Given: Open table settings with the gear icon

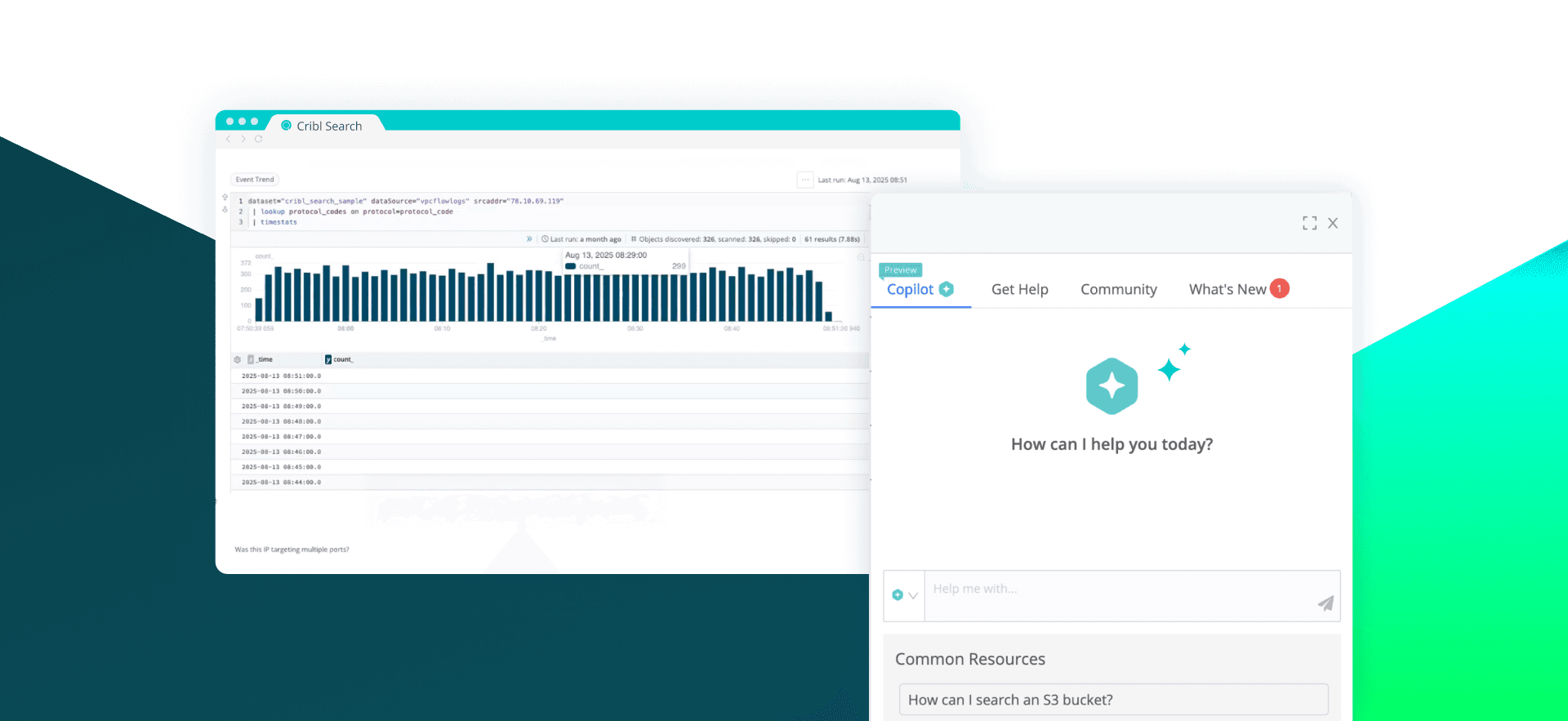Looking at the screenshot, I should tap(238, 359).
